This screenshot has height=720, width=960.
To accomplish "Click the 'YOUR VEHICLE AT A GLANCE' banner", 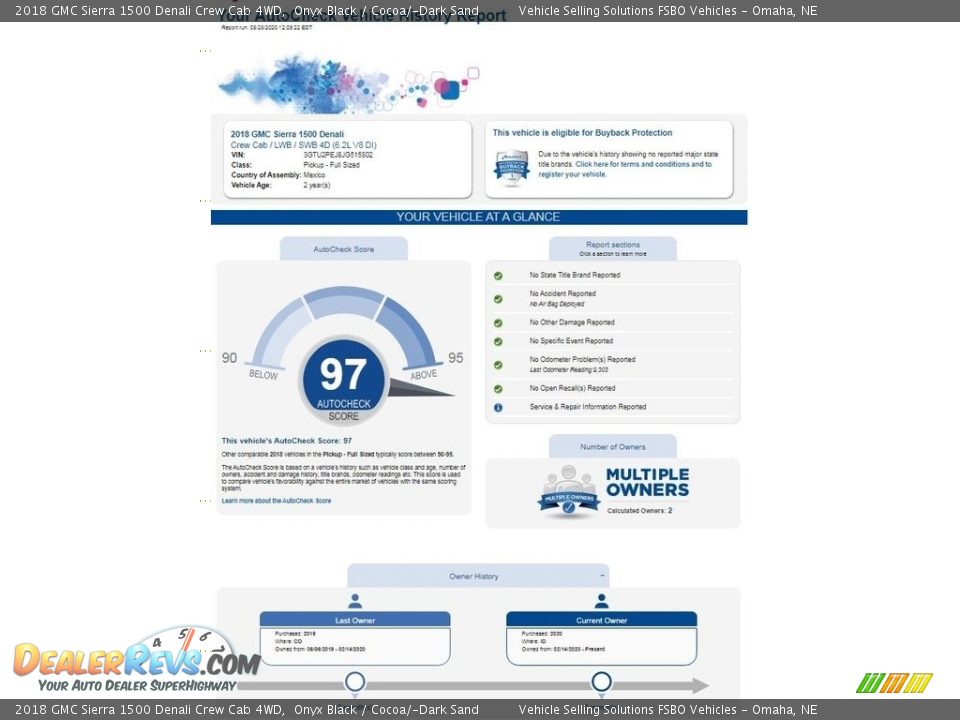I will (x=479, y=217).
